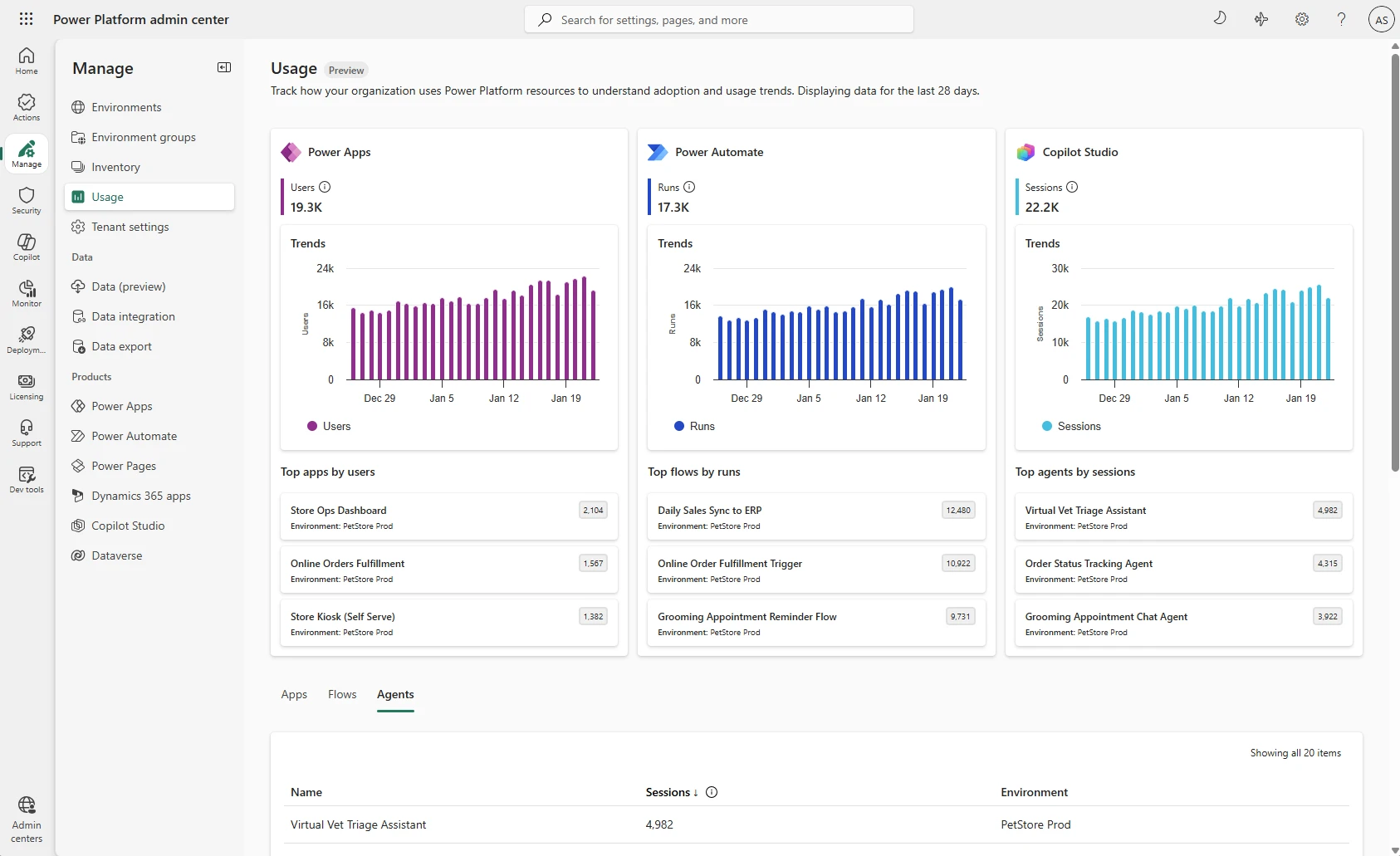The width and height of the screenshot is (1400, 856).
Task: Open Tenant settings in the Manage menu
Action: coord(130,226)
